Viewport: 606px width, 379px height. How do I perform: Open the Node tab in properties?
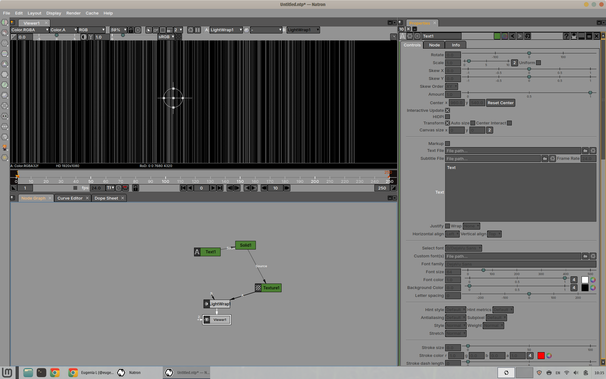[x=434, y=45]
